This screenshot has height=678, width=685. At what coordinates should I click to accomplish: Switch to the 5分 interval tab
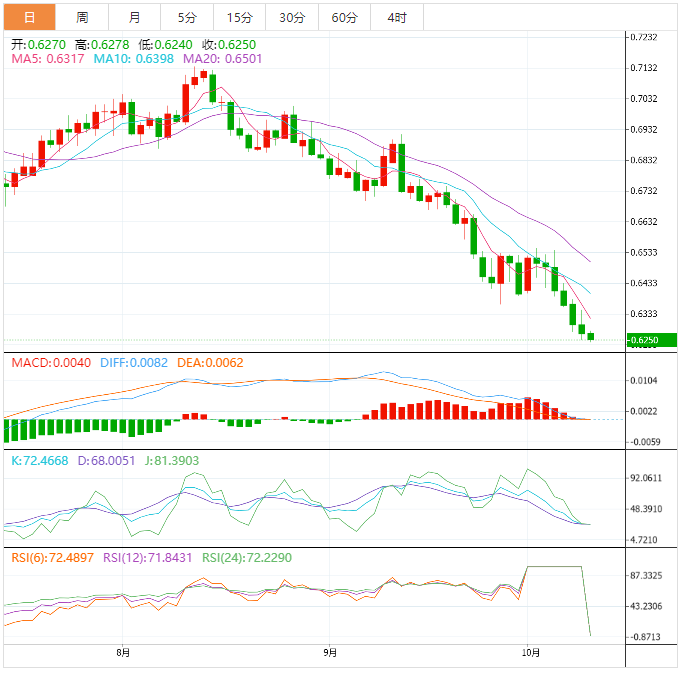coord(187,17)
